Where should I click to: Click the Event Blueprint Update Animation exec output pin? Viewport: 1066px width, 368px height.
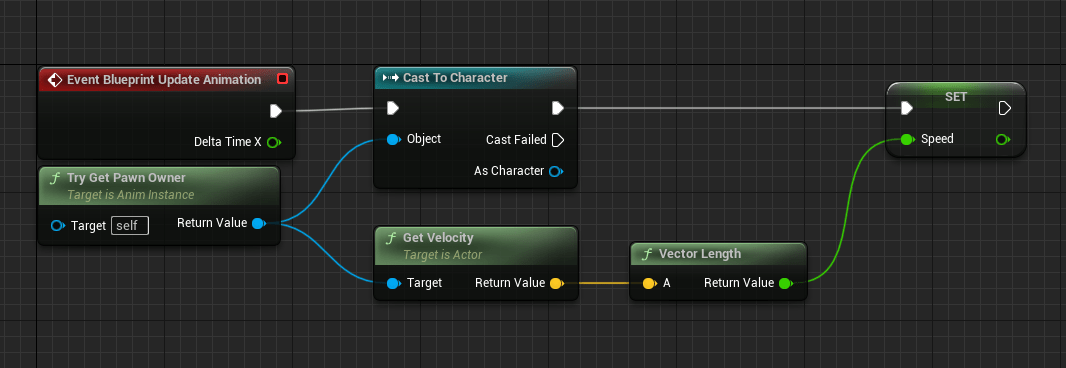coord(275,111)
